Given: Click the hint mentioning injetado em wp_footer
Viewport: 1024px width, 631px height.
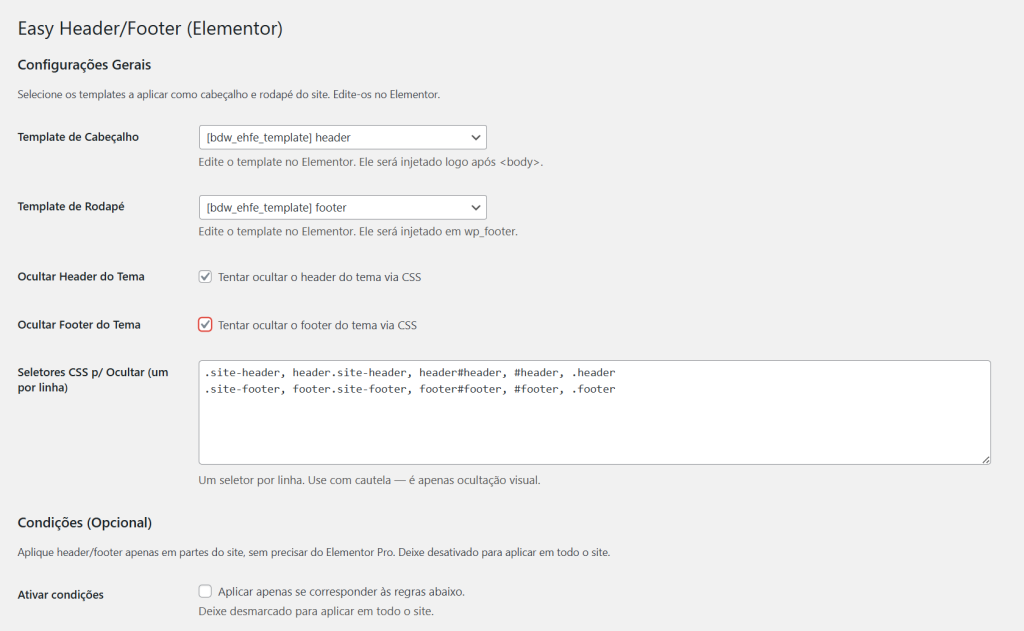Looking at the screenshot, I should coord(358,231).
